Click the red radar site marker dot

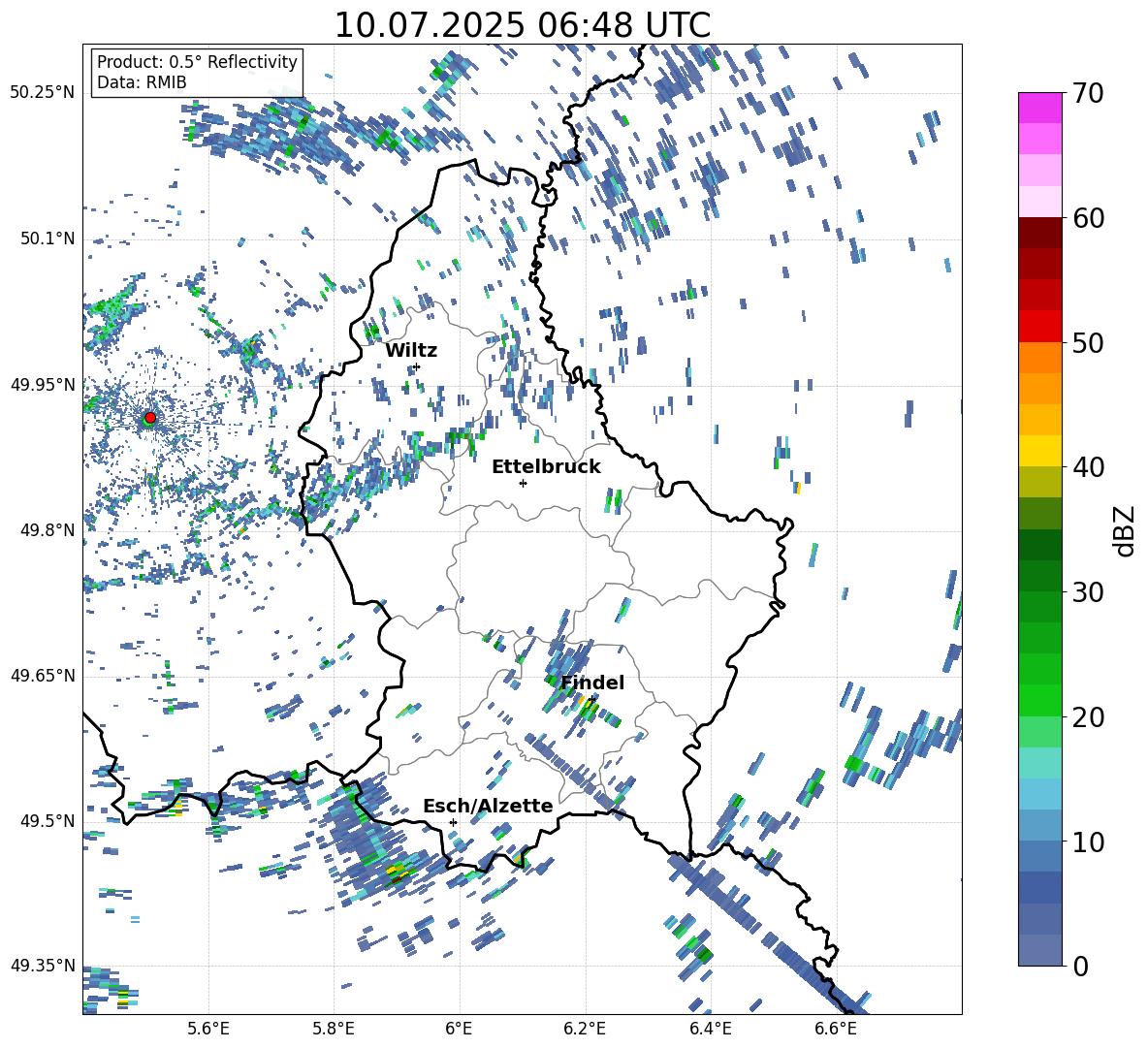point(149,418)
